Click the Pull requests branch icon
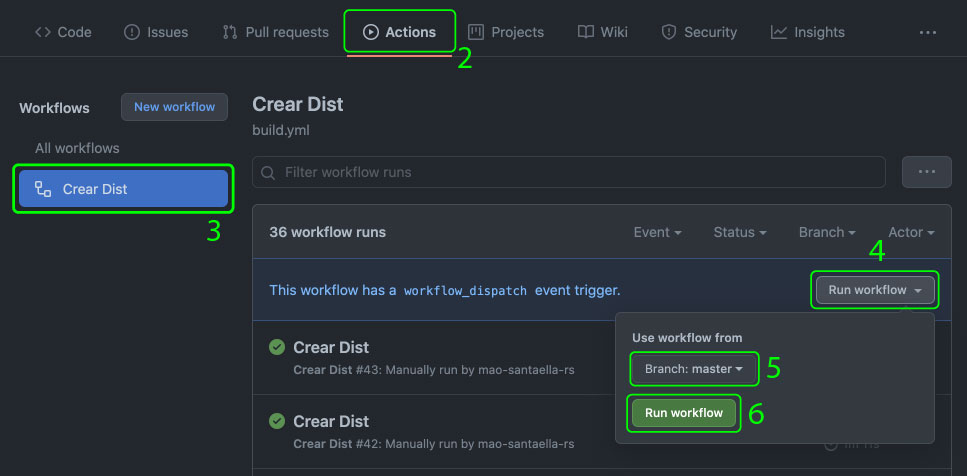 pos(230,32)
